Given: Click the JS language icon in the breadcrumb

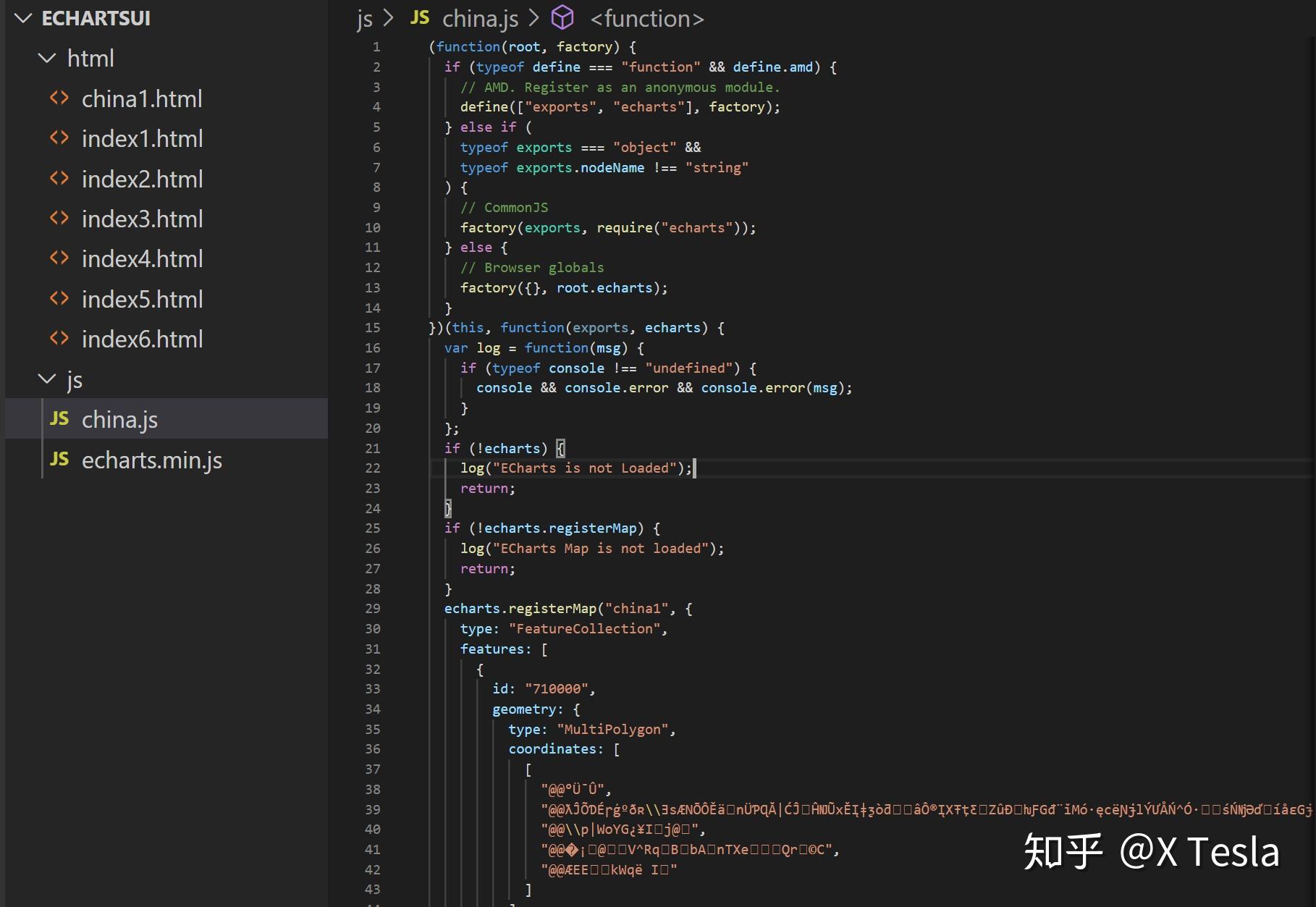Looking at the screenshot, I should coord(419,17).
